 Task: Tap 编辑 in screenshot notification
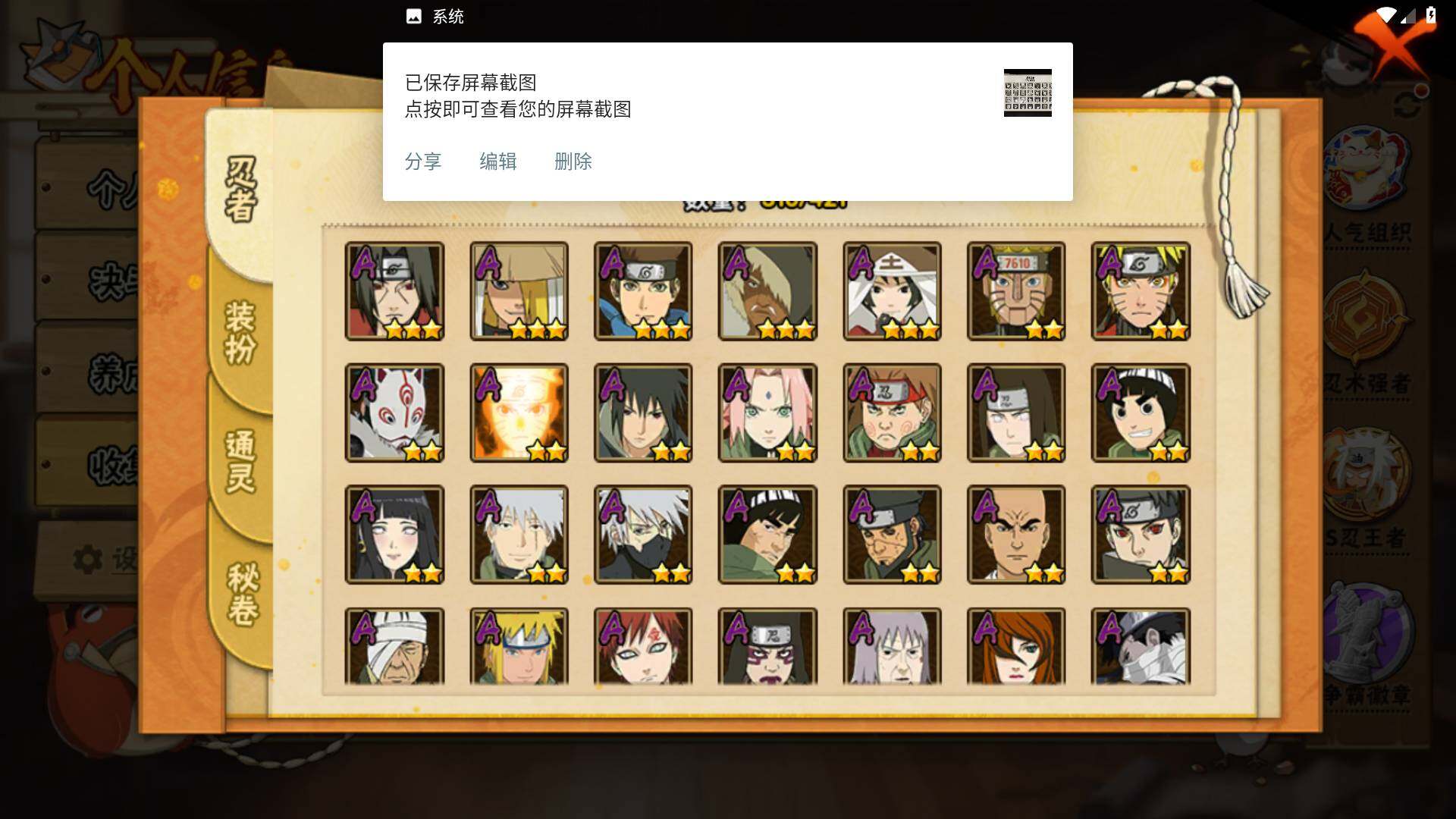click(x=498, y=162)
